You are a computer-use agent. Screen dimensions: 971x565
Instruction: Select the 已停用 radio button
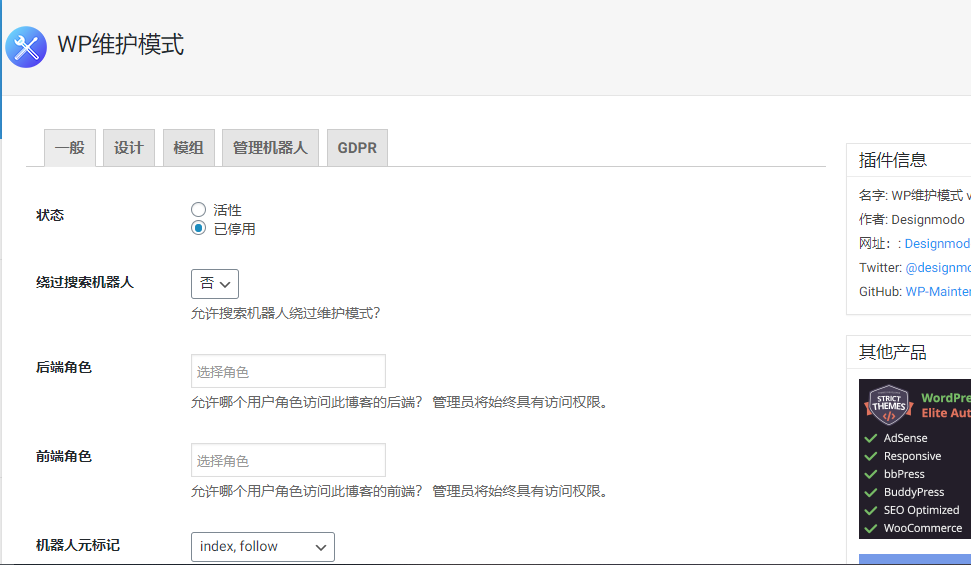(x=198, y=228)
